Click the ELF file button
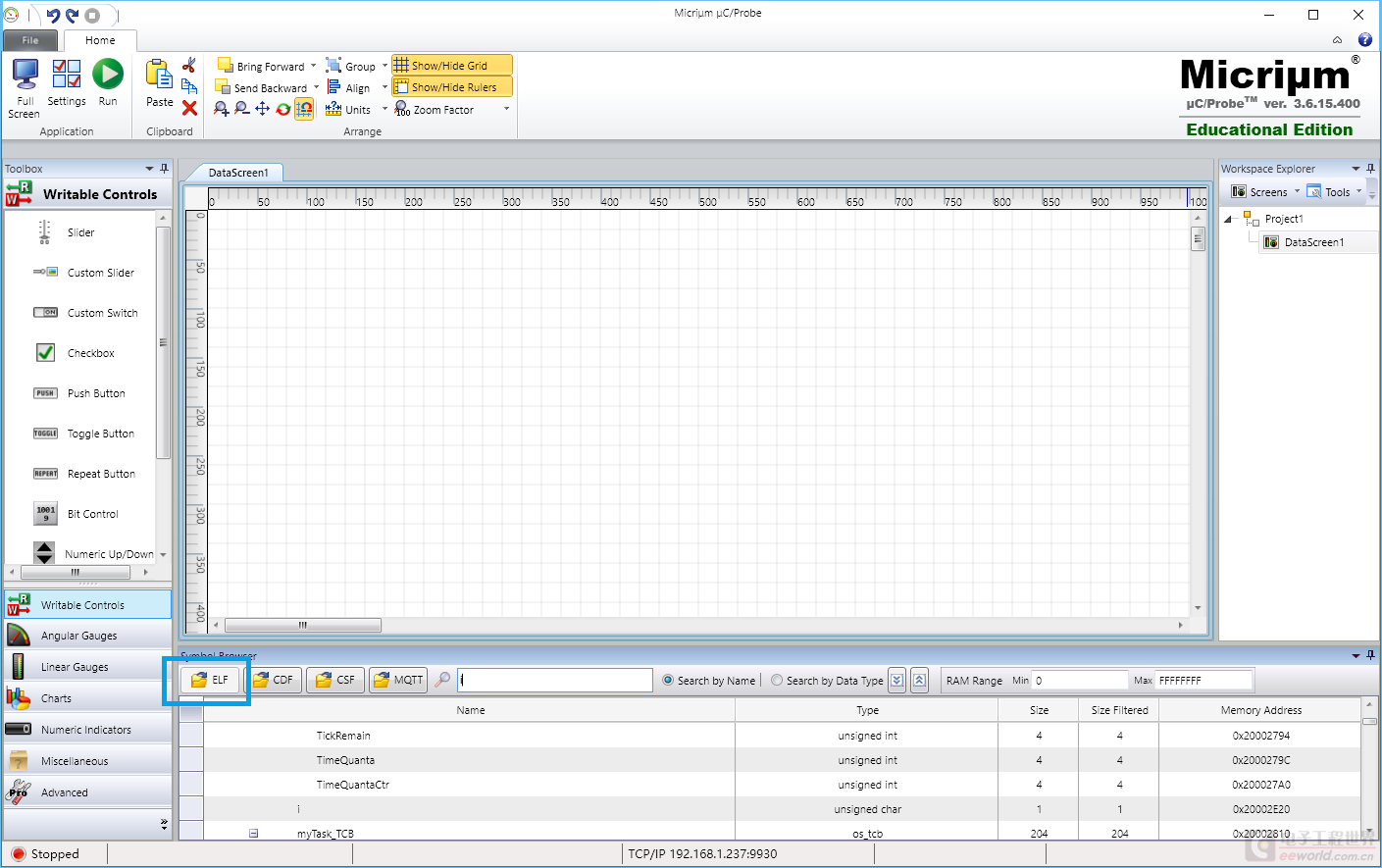1382x868 pixels. 210,680
